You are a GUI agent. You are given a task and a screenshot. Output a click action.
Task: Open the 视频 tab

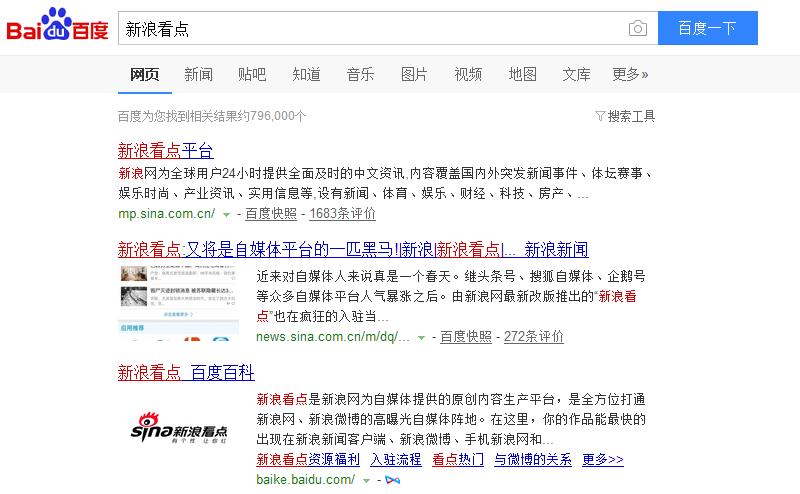[x=468, y=75]
